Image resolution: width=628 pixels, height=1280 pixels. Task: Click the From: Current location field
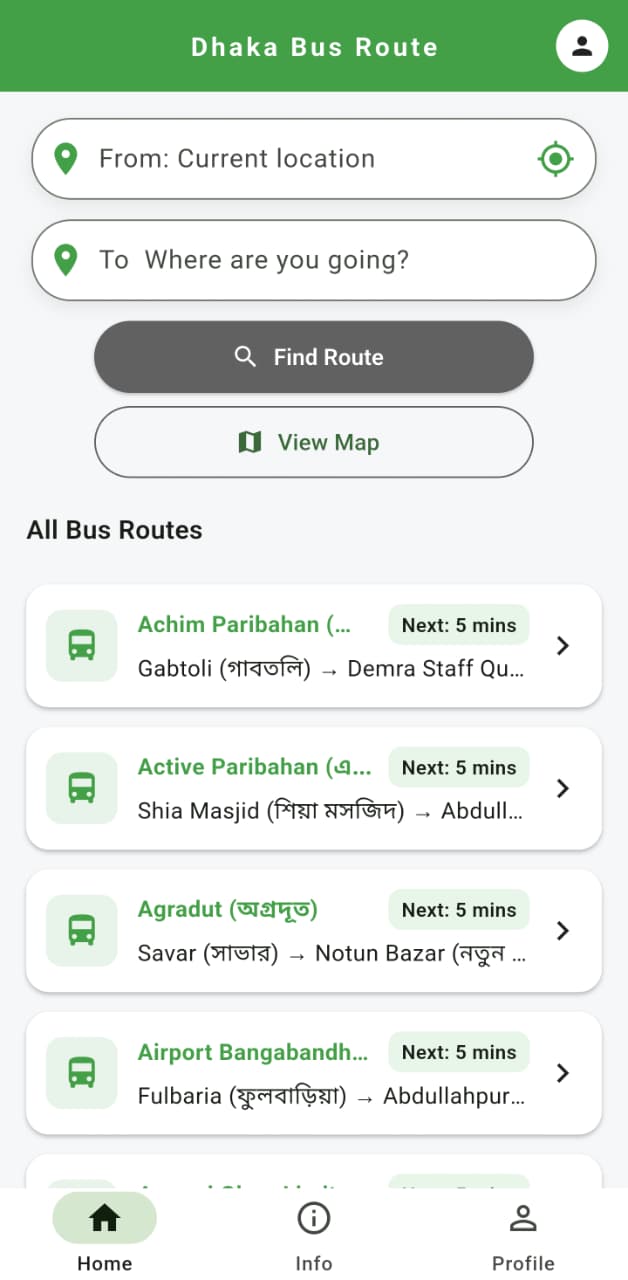tap(300, 158)
